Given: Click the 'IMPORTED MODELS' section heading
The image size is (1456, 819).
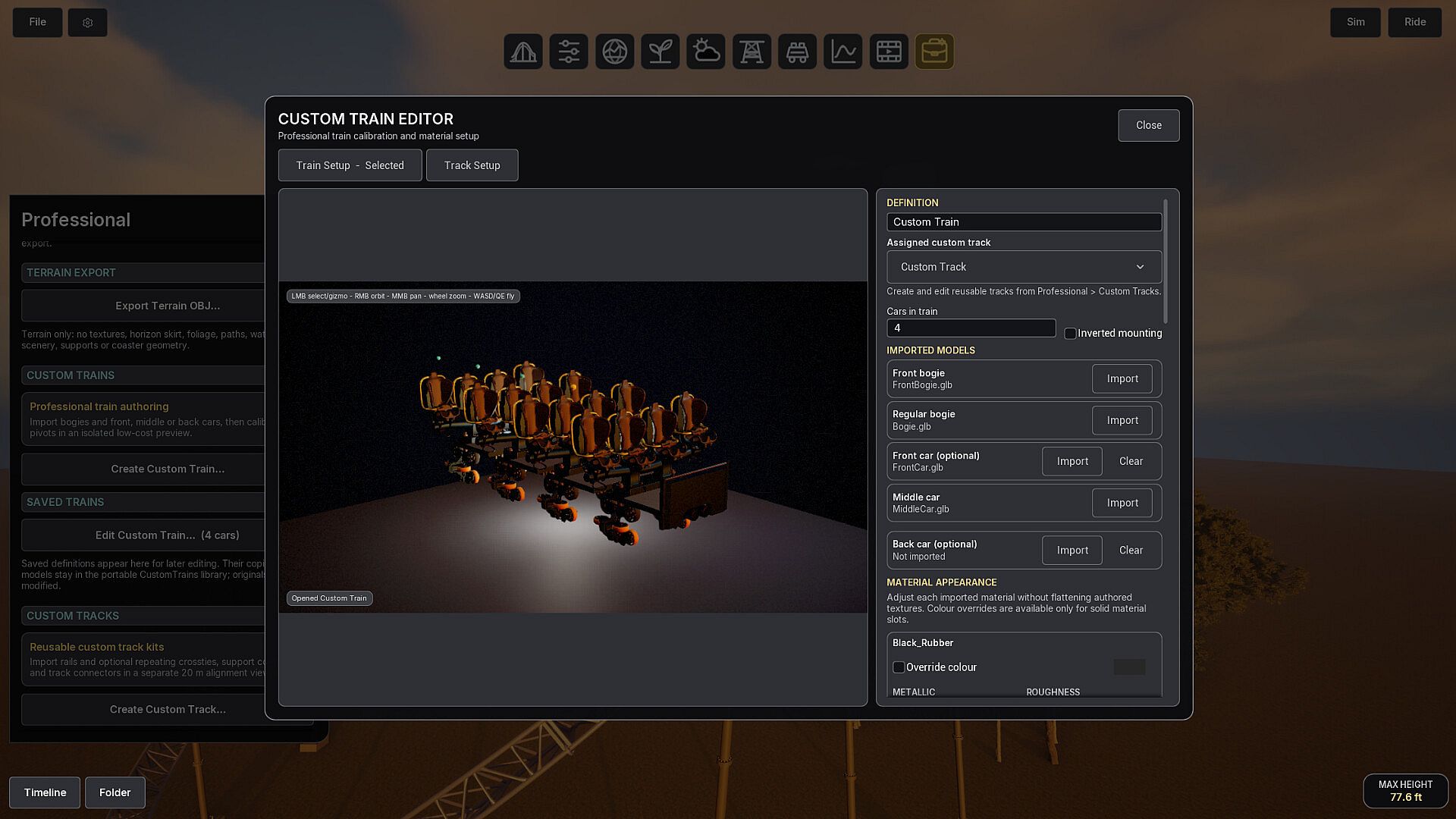Looking at the screenshot, I should coord(930,350).
